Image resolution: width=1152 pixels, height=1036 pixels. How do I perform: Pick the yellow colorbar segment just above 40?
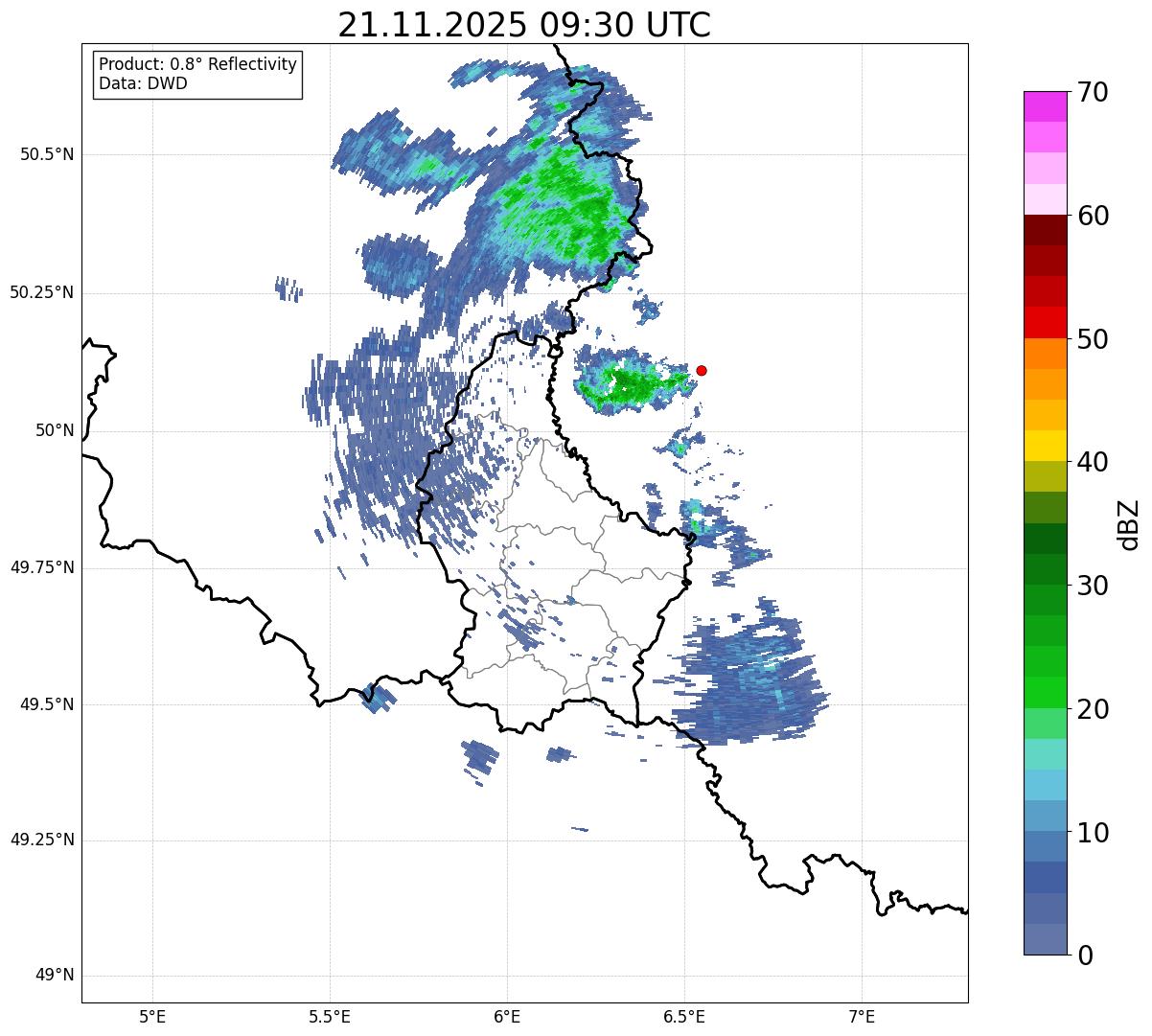click(1046, 446)
